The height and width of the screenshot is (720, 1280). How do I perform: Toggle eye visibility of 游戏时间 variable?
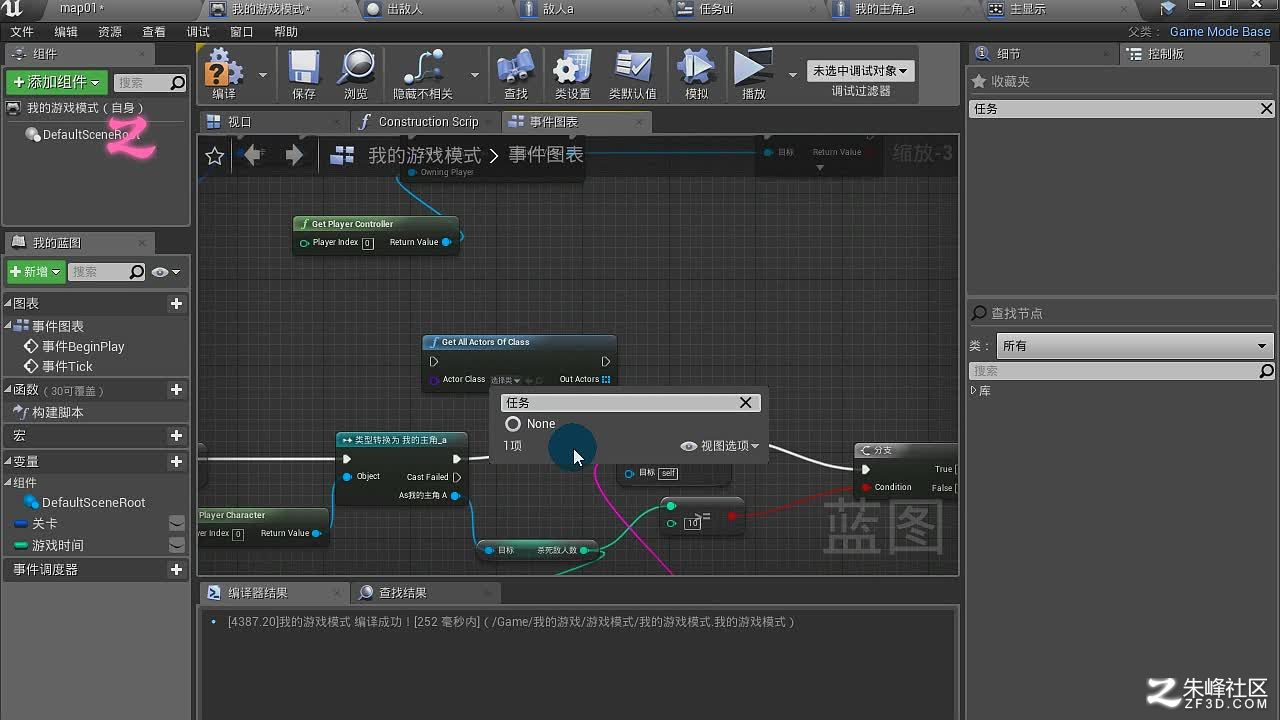pos(176,545)
